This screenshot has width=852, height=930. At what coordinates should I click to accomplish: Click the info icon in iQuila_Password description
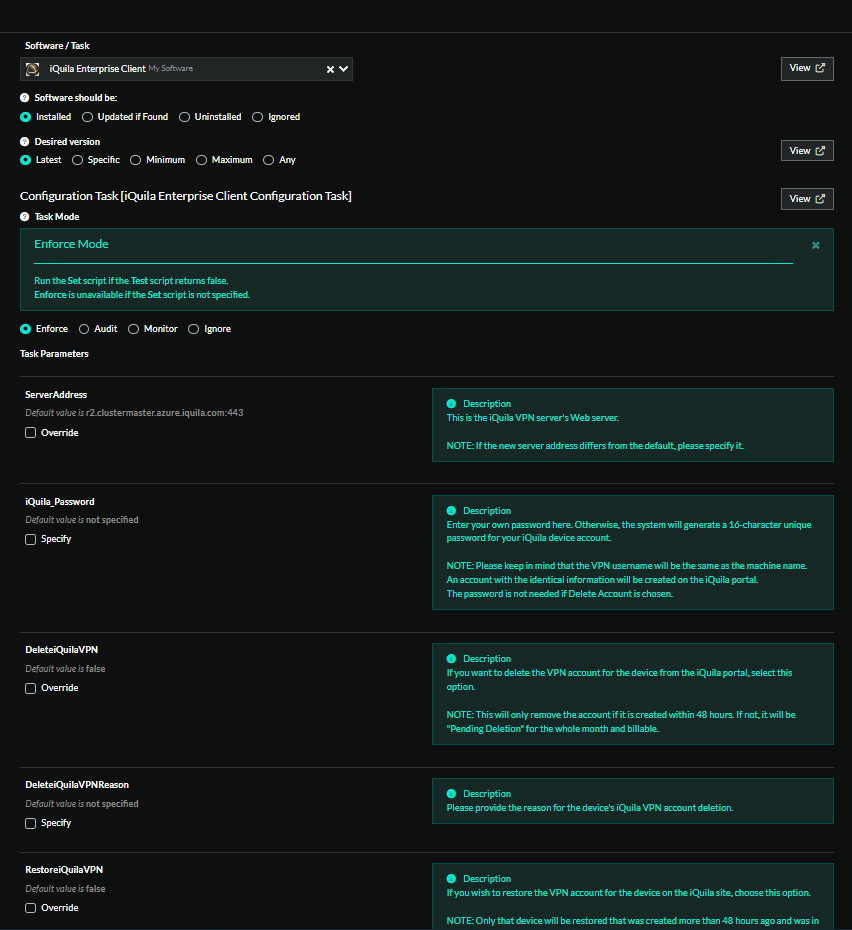[x=451, y=511]
